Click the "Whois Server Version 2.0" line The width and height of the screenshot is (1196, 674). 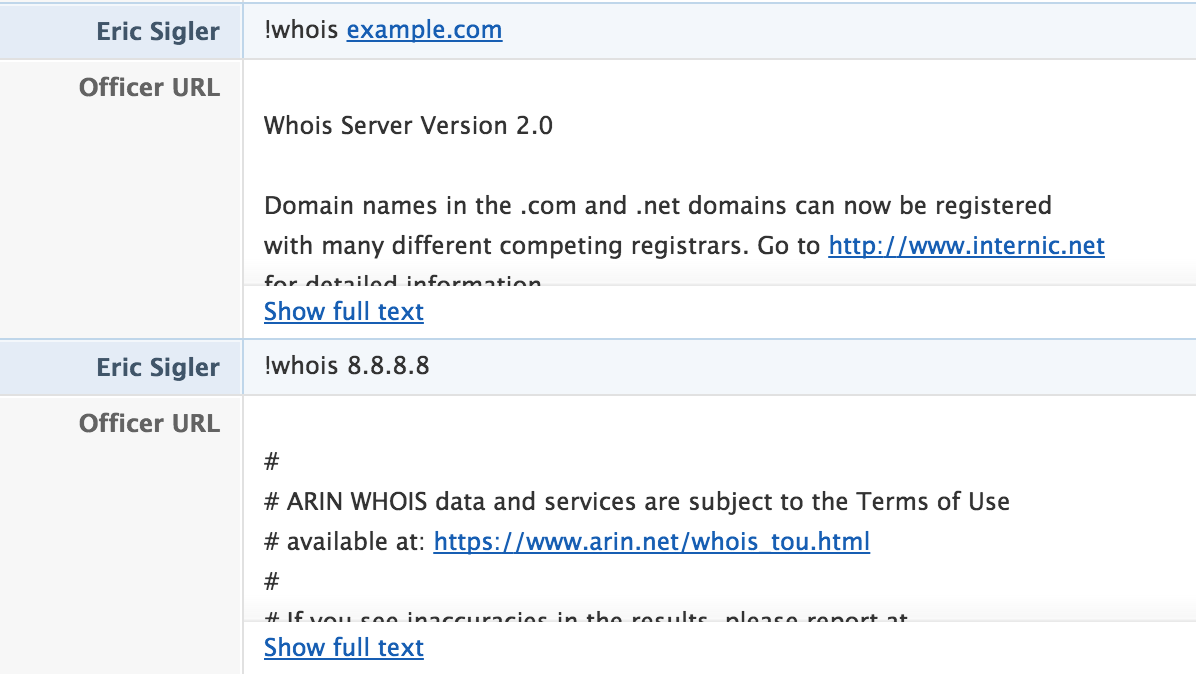pyautogui.click(x=408, y=125)
